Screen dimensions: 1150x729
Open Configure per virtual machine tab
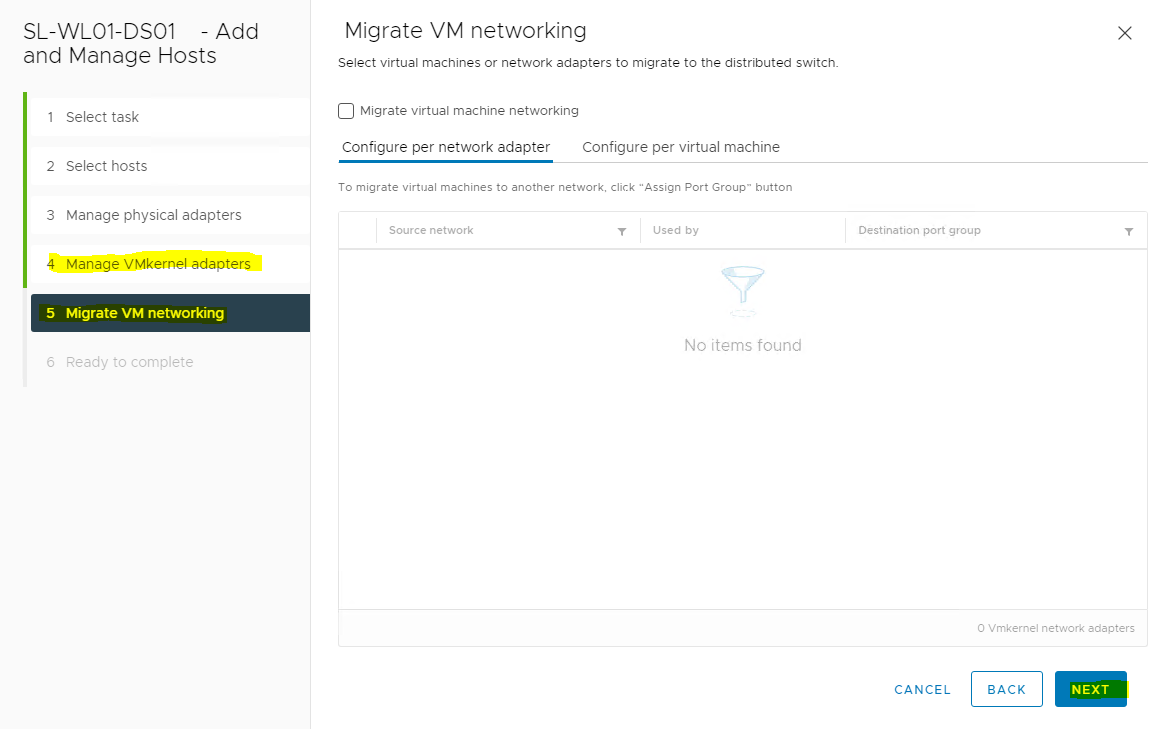point(681,147)
